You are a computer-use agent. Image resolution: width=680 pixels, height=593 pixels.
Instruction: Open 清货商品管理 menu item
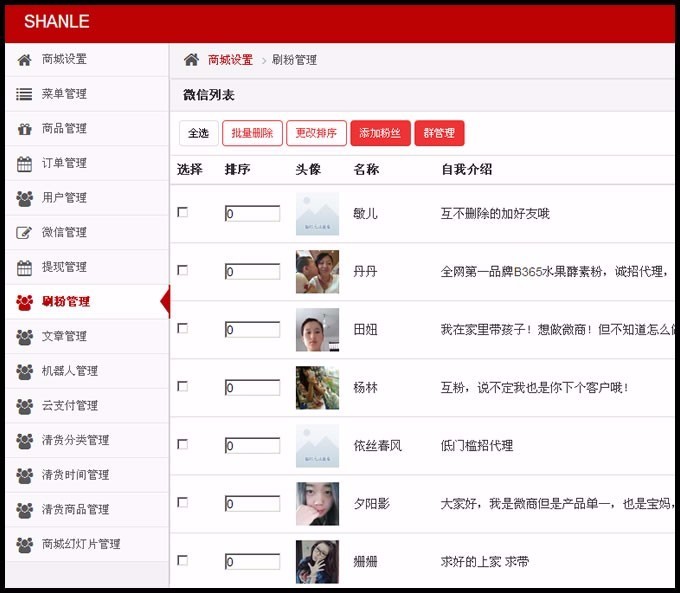click(x=87, y=510)
